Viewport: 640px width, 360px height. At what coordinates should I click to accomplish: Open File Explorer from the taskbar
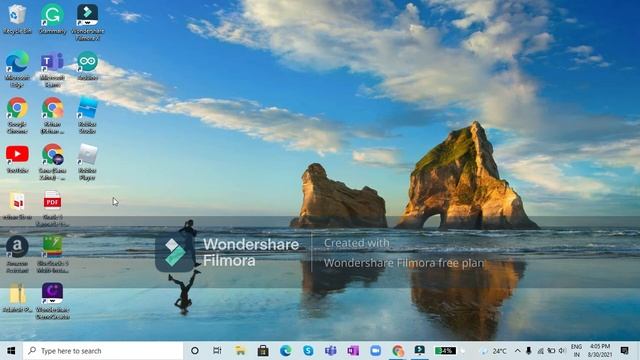click(x=240, y=351)
